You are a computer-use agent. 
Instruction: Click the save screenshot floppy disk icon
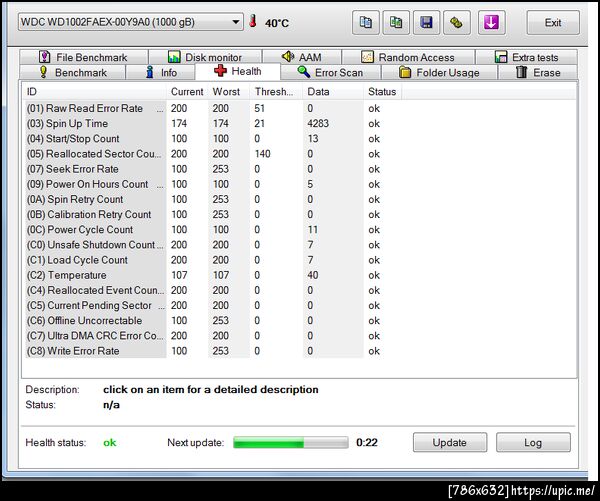pyautogui.click(x=426, y=23)
